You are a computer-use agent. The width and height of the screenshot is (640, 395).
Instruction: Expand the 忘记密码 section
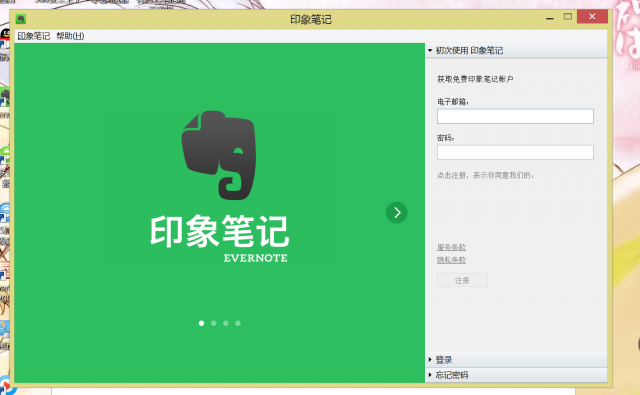(x=516, y=375)
